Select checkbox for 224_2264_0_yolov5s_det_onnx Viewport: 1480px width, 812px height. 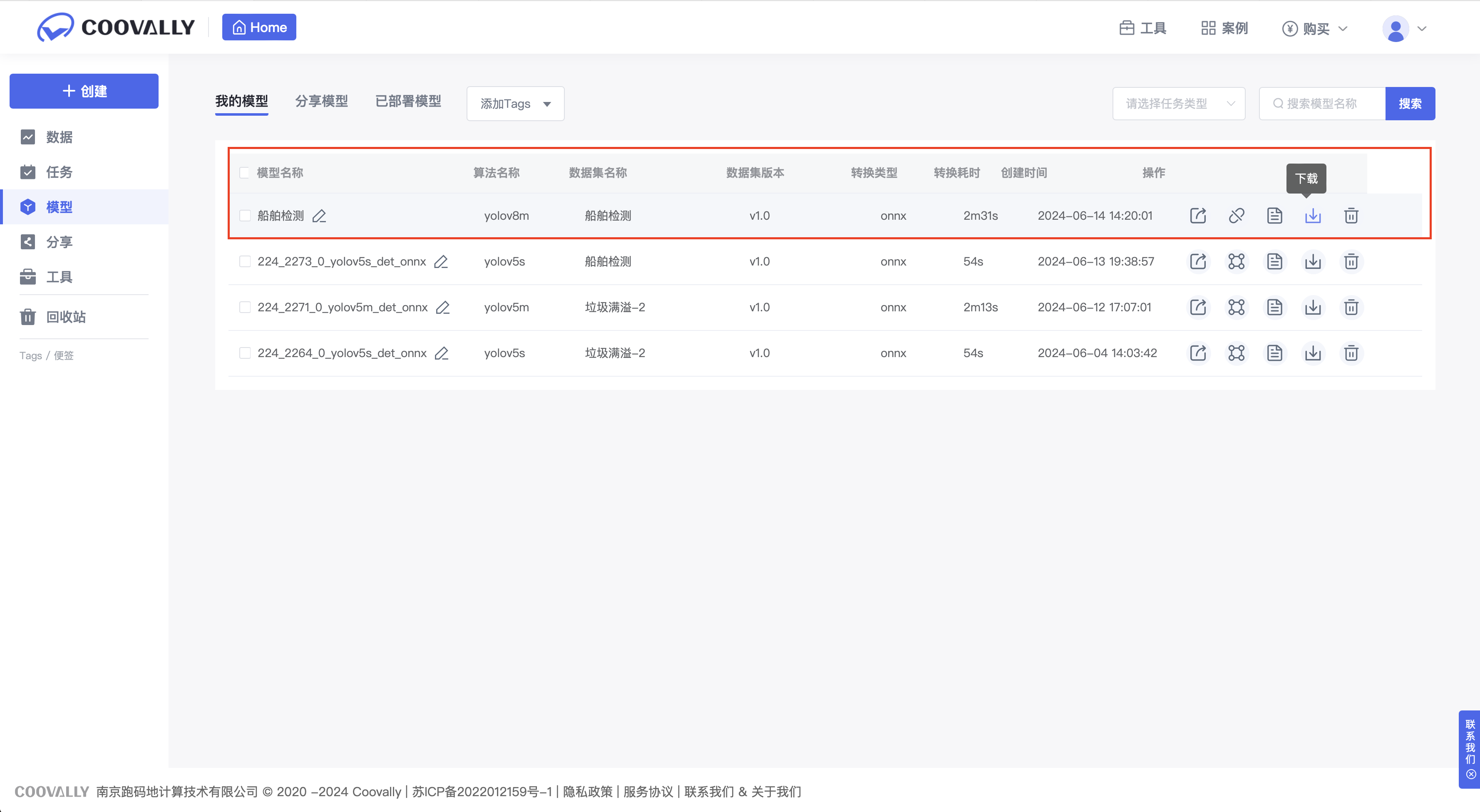coord(245,353)
